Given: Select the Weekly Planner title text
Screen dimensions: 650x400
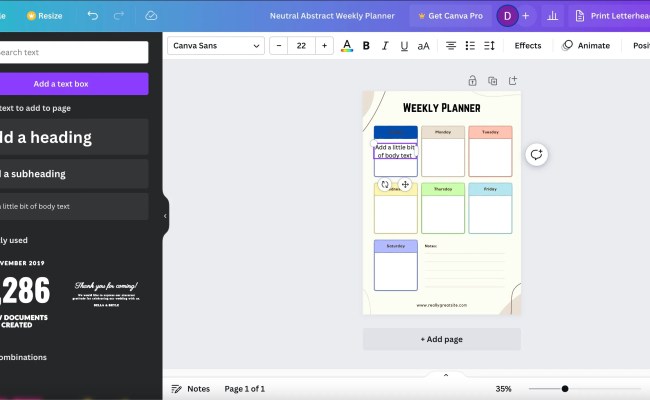Looking at the screenshot, I should click(x=441, y=108).
